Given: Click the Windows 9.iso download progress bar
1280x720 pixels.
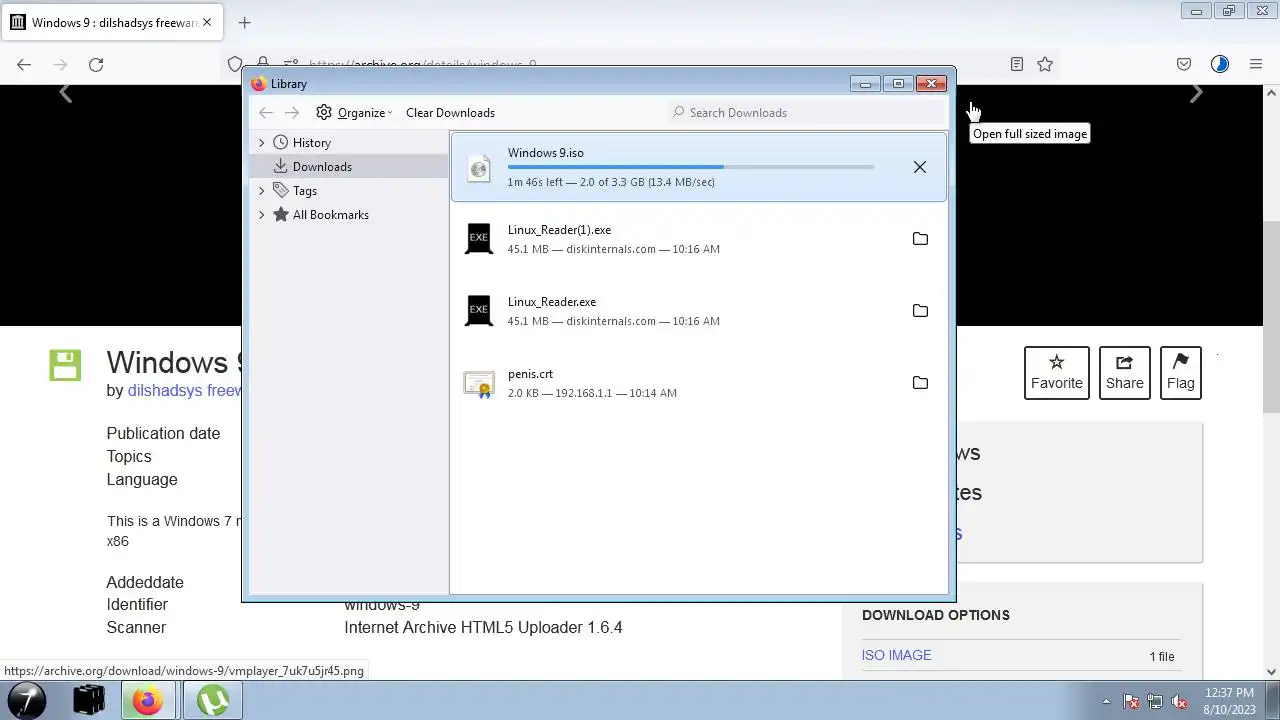Looking at the screenshot, I should tap(691, 167).
